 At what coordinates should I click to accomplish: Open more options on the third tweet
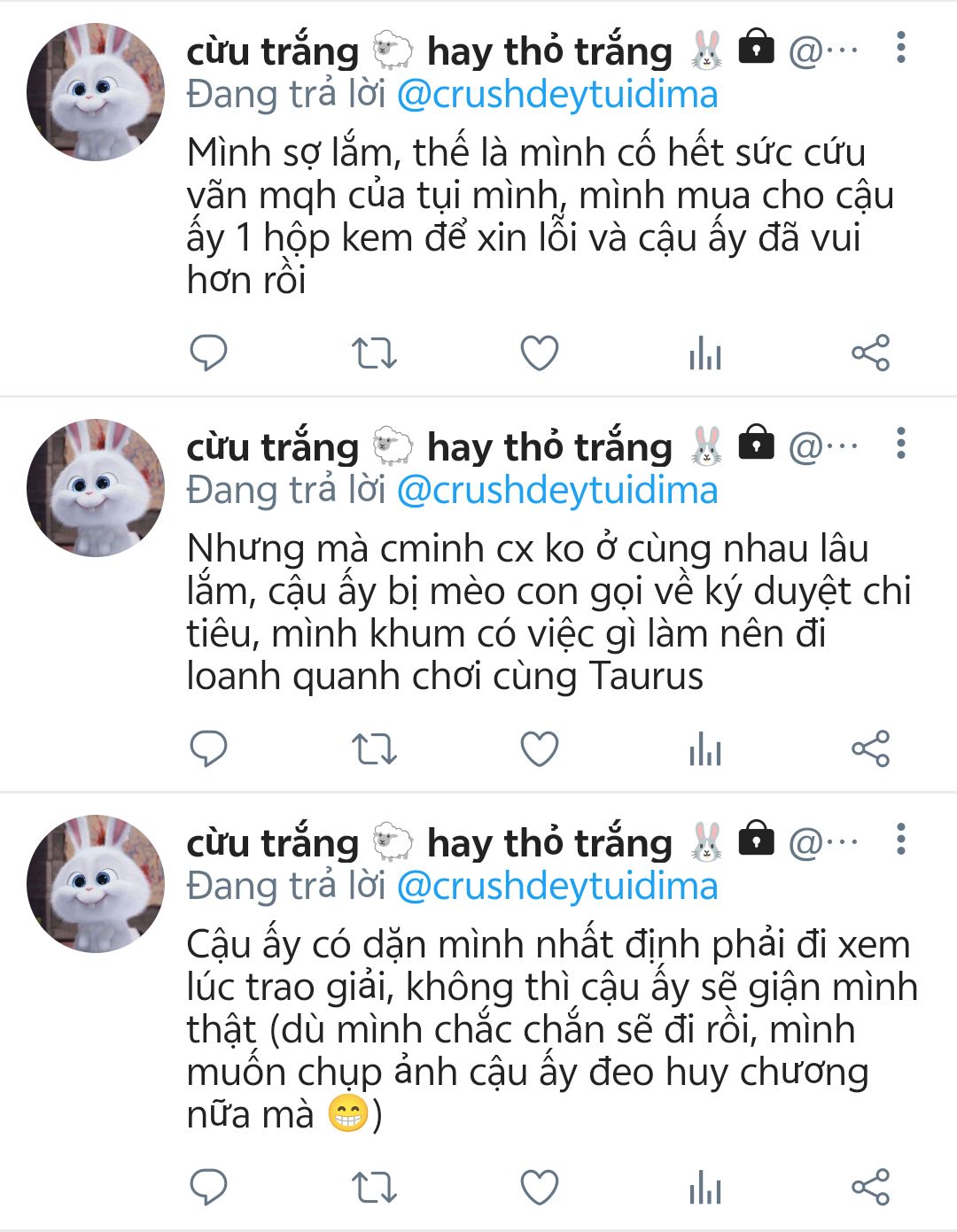[x=900, y=839]
